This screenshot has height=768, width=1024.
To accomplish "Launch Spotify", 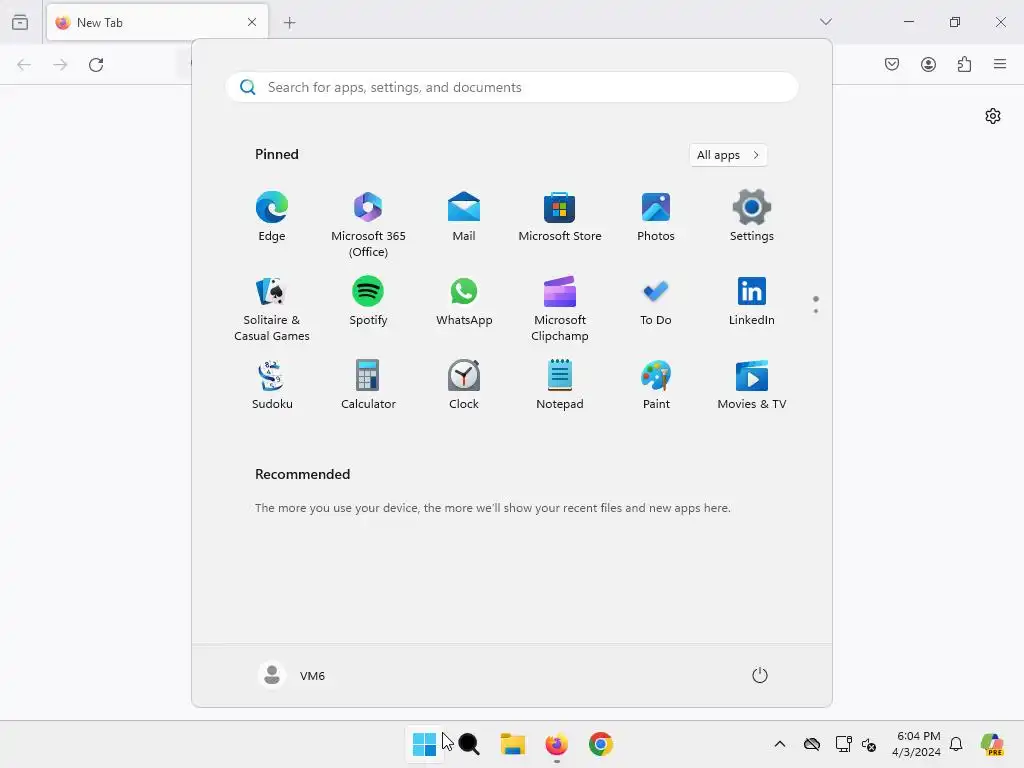I will tap(368, 301).
